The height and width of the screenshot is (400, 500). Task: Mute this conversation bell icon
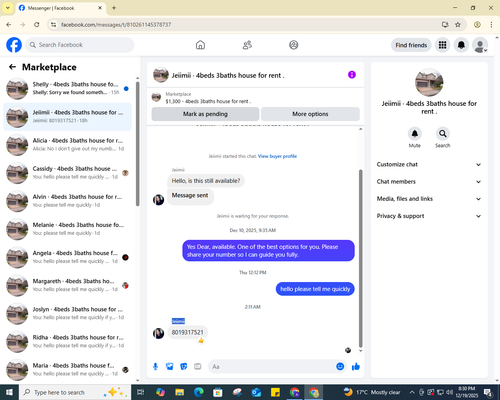pyautogui.click(x=415, y=134)
